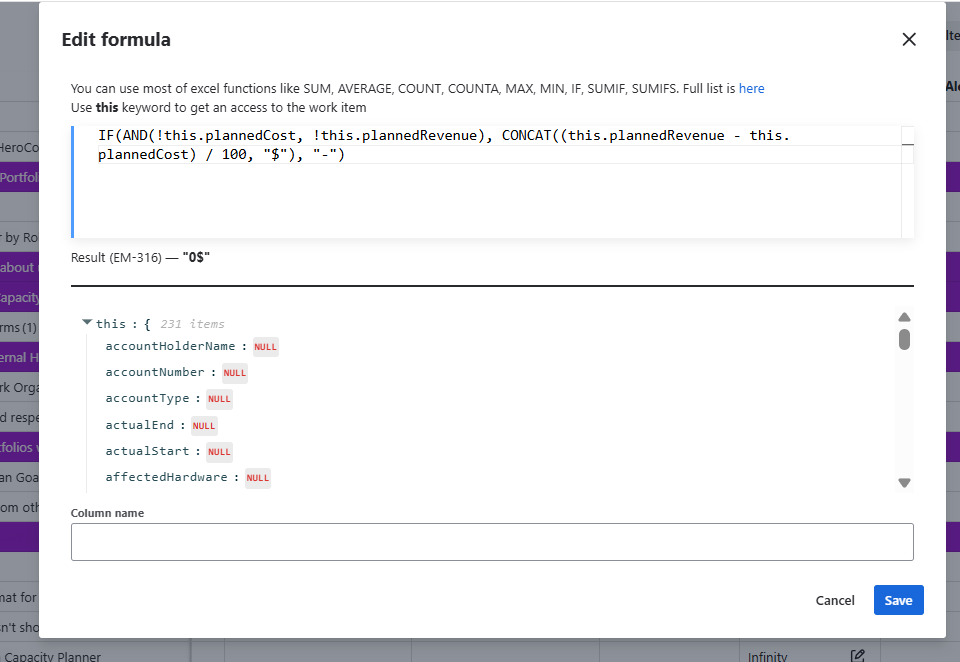The width and height of the screenshot is (960, 662).
Task: Click the NULL value of accountNumber
Action: click(x=234, y=373)
